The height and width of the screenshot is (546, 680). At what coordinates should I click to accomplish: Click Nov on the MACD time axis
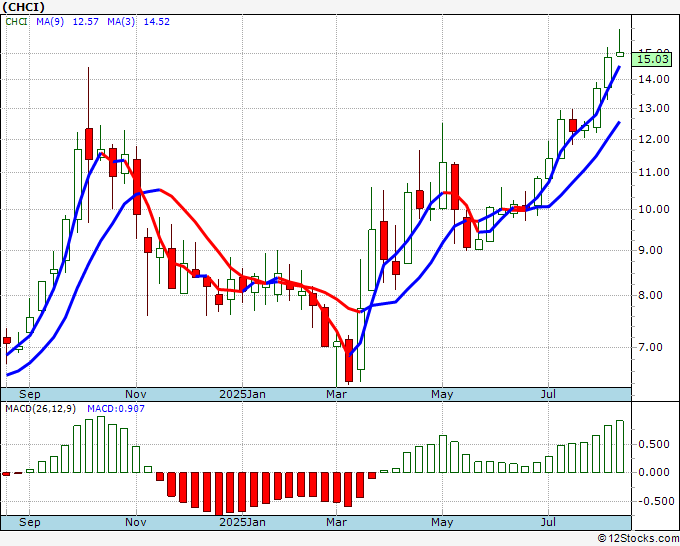[136, 522]
